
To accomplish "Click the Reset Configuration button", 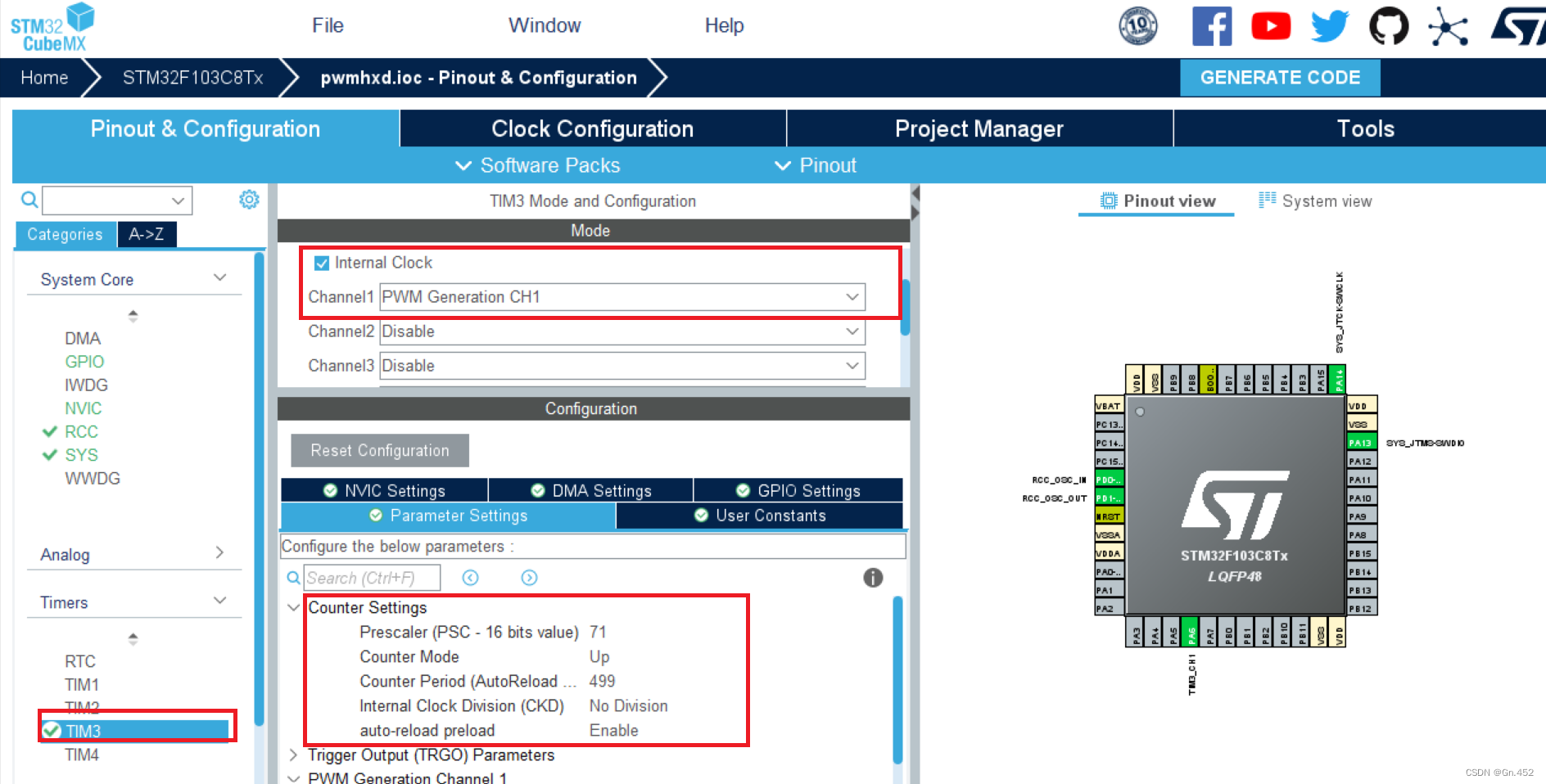I will coord(380,450).
